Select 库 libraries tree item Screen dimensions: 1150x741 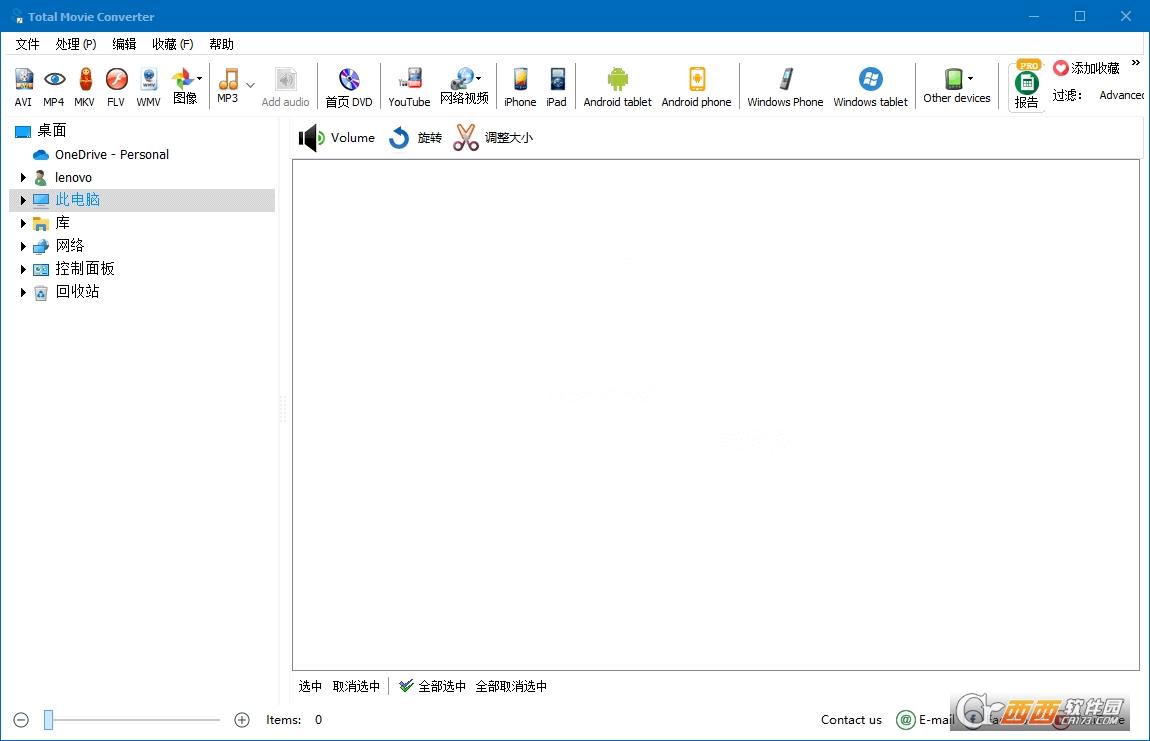tap(62, 223)
